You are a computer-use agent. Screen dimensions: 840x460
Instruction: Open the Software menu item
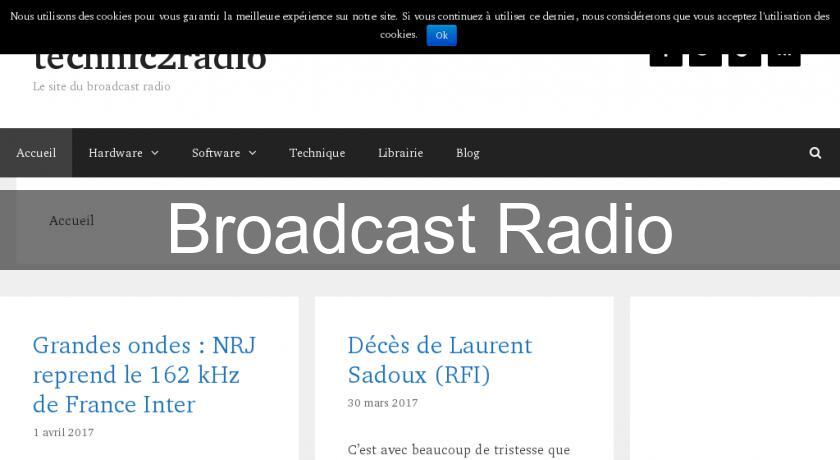216,153
